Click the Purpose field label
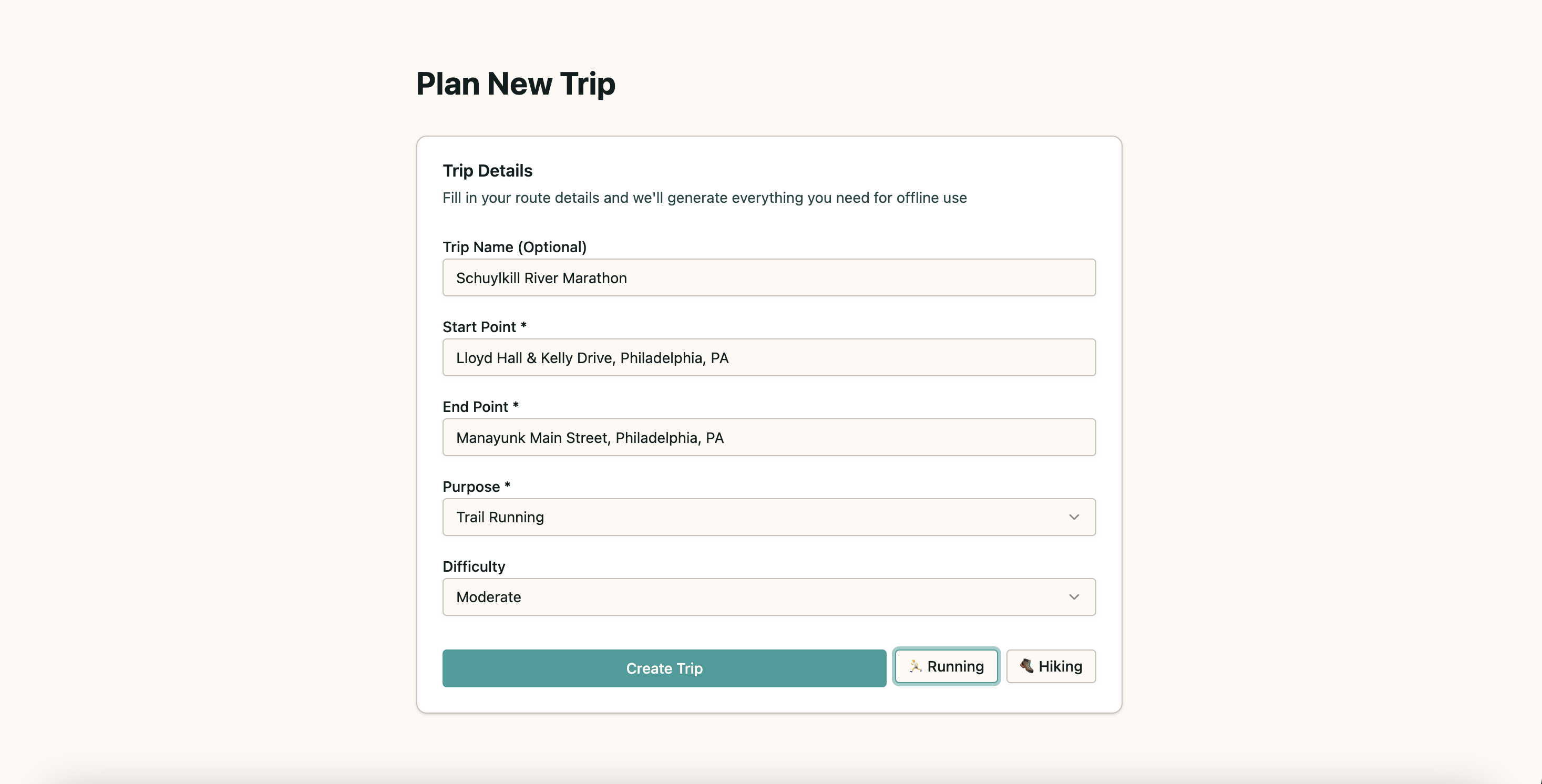Viewport: 1542px width, 784px height. tap(476, 487)
